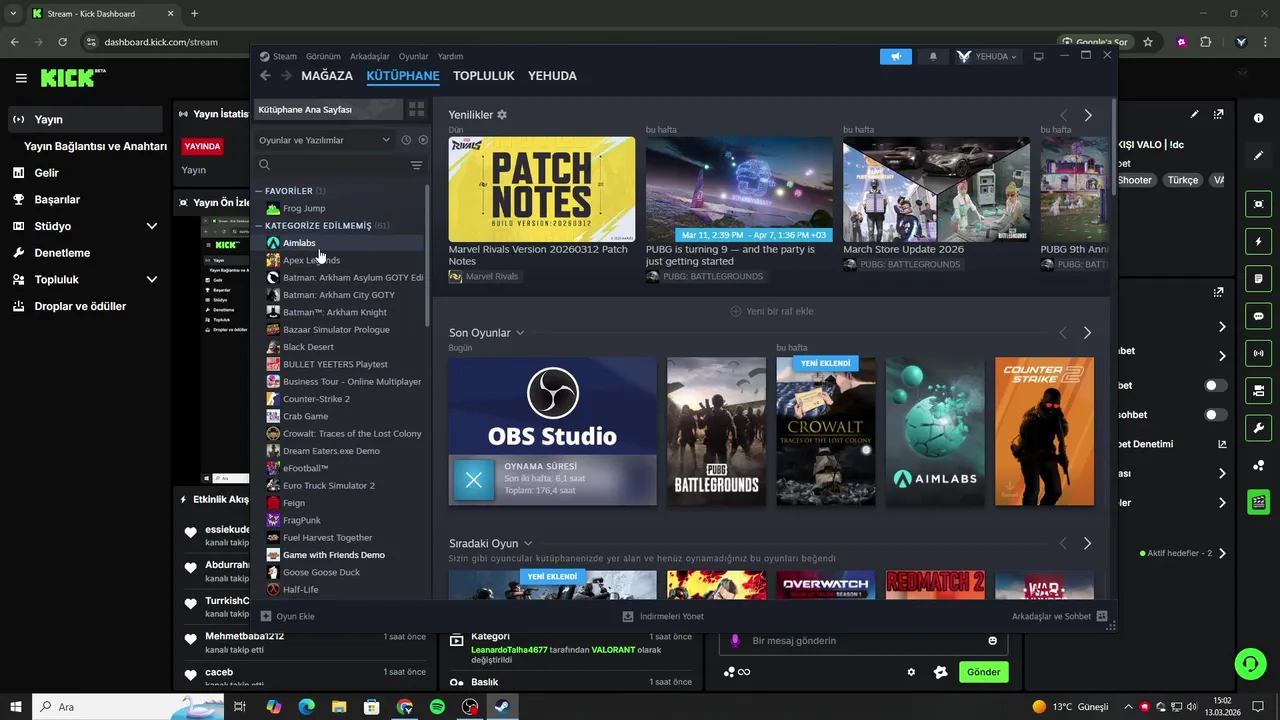Collapse KATEGORİZE EDİLMEMİŞ category
Image resolution: width=1280 pixels, height=720 pixels.
tap(258, 226)
